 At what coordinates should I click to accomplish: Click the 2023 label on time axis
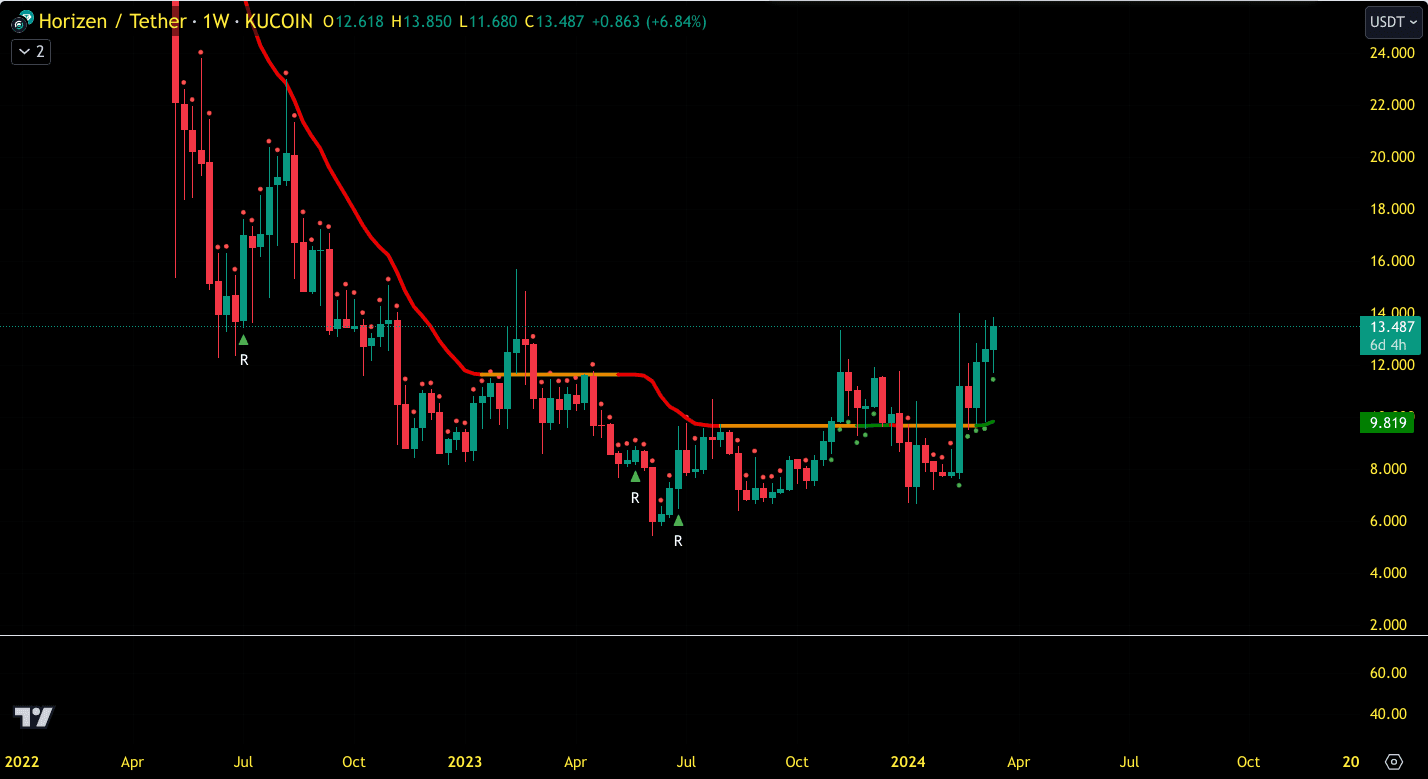tap(465, 762)
